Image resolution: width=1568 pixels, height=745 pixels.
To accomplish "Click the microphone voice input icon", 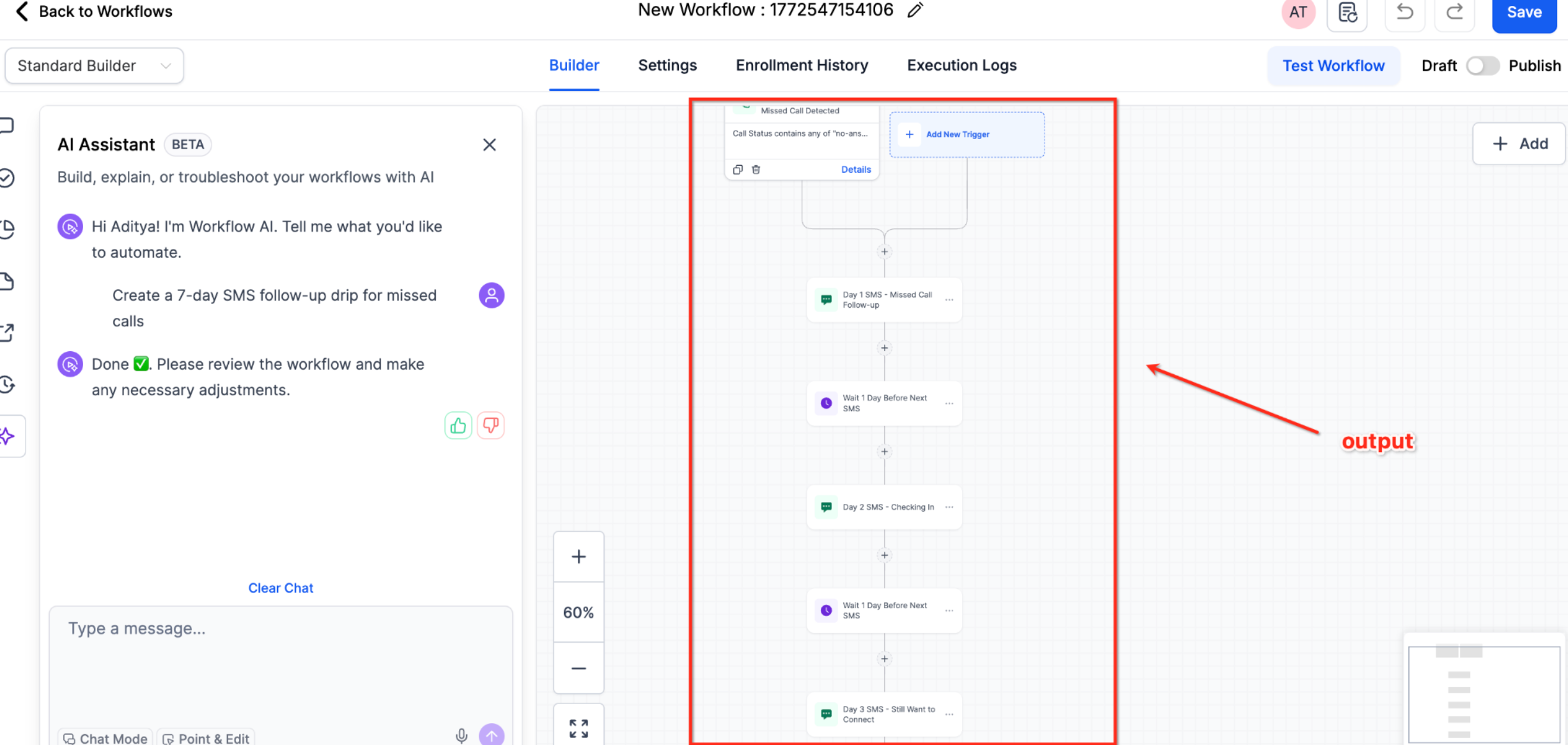I will click(461, 737).
